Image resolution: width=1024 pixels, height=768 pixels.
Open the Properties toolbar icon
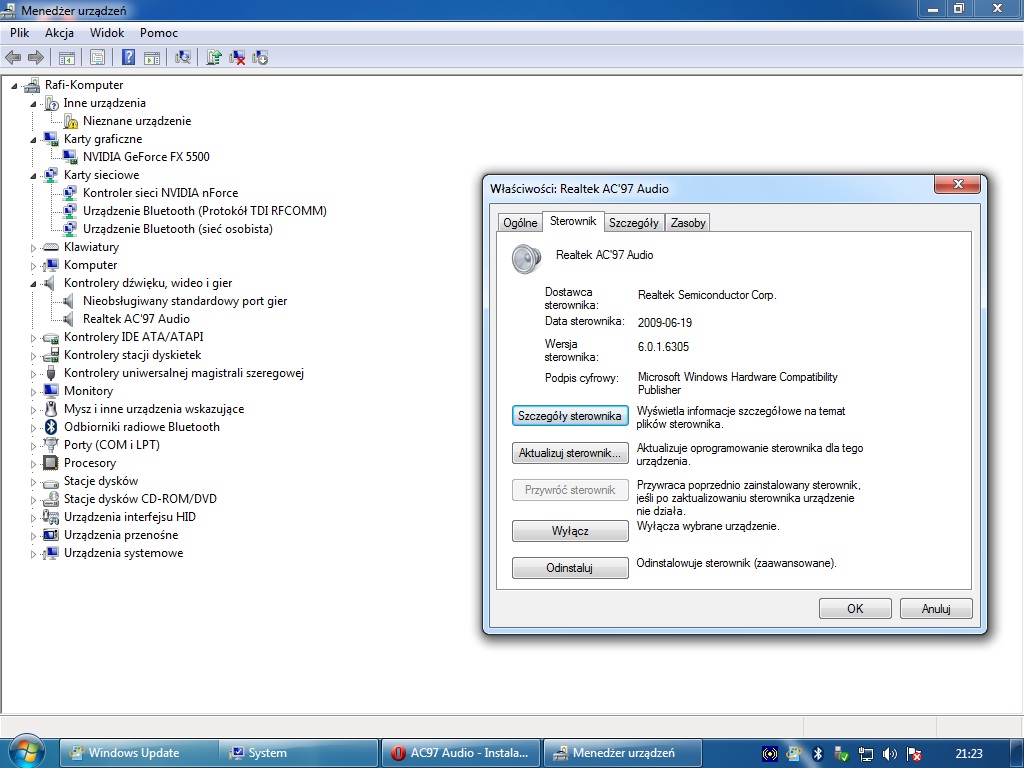coord(97,57)
